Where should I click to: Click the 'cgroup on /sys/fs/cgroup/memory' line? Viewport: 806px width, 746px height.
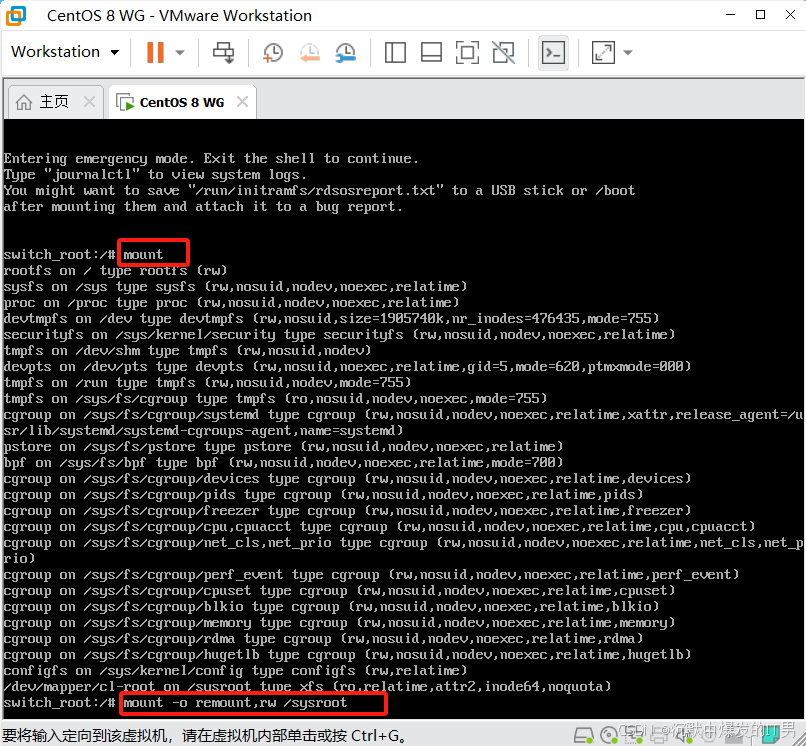(x=339, y=622)
